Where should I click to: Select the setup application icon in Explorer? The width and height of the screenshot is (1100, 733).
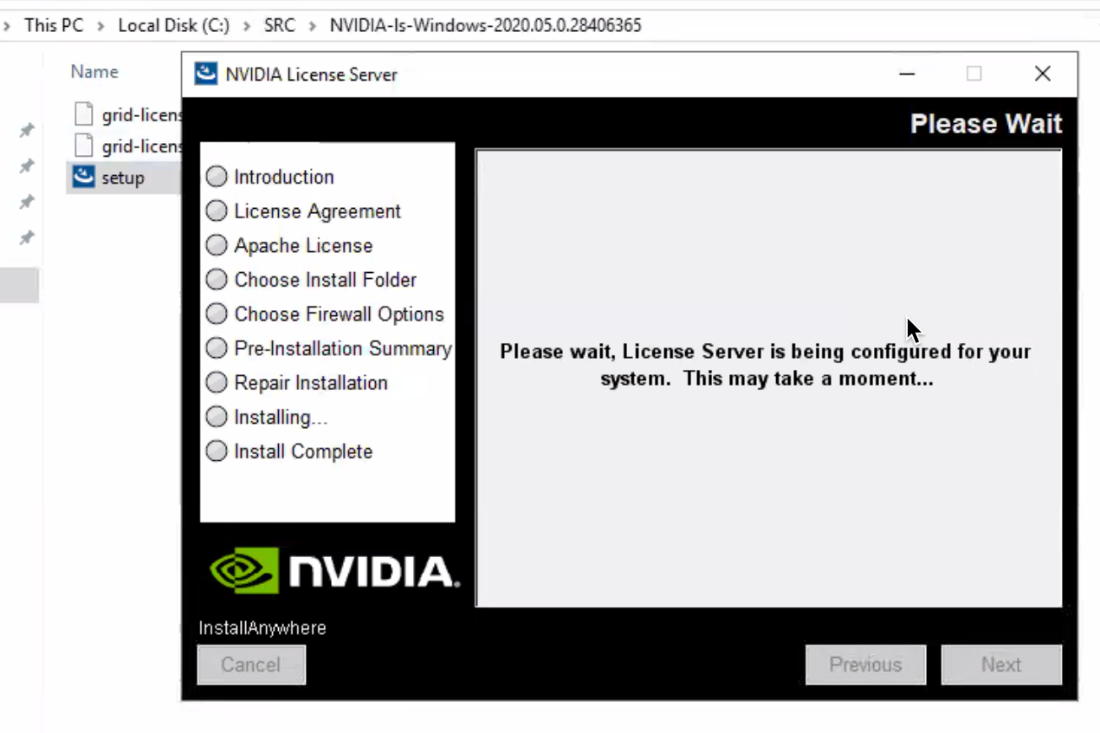83,177
